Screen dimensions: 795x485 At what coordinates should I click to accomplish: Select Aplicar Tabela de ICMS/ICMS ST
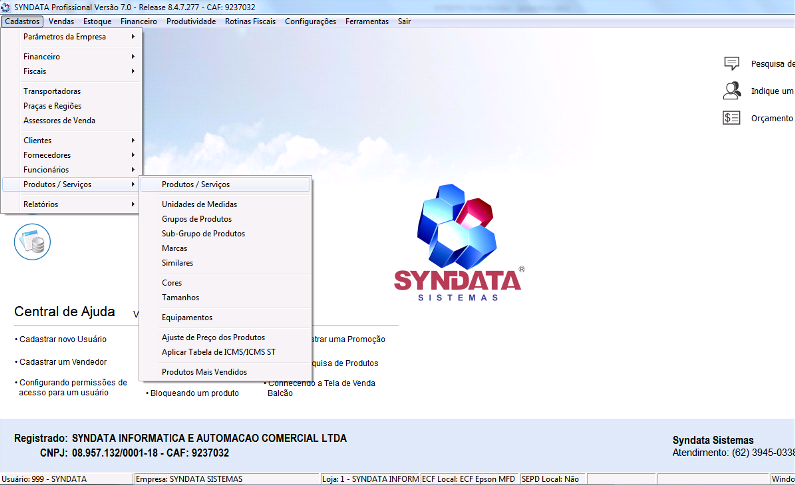click(x=225, y=352)
